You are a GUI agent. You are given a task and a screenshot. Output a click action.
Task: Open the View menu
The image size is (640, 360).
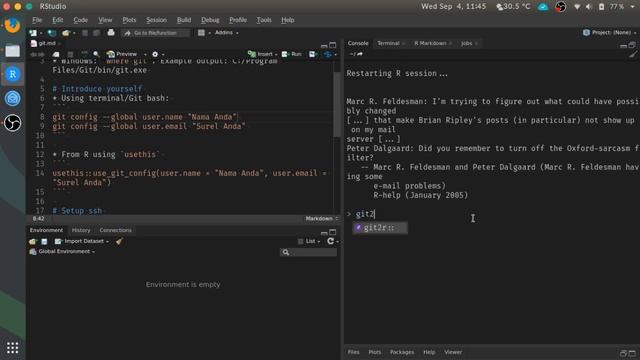[105, 20]
